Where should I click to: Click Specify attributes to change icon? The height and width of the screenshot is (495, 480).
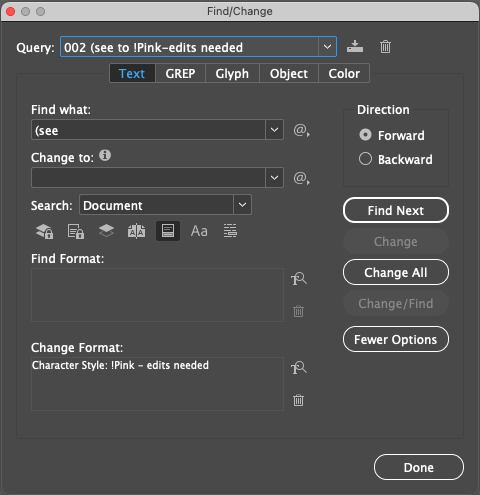point(299,368)
